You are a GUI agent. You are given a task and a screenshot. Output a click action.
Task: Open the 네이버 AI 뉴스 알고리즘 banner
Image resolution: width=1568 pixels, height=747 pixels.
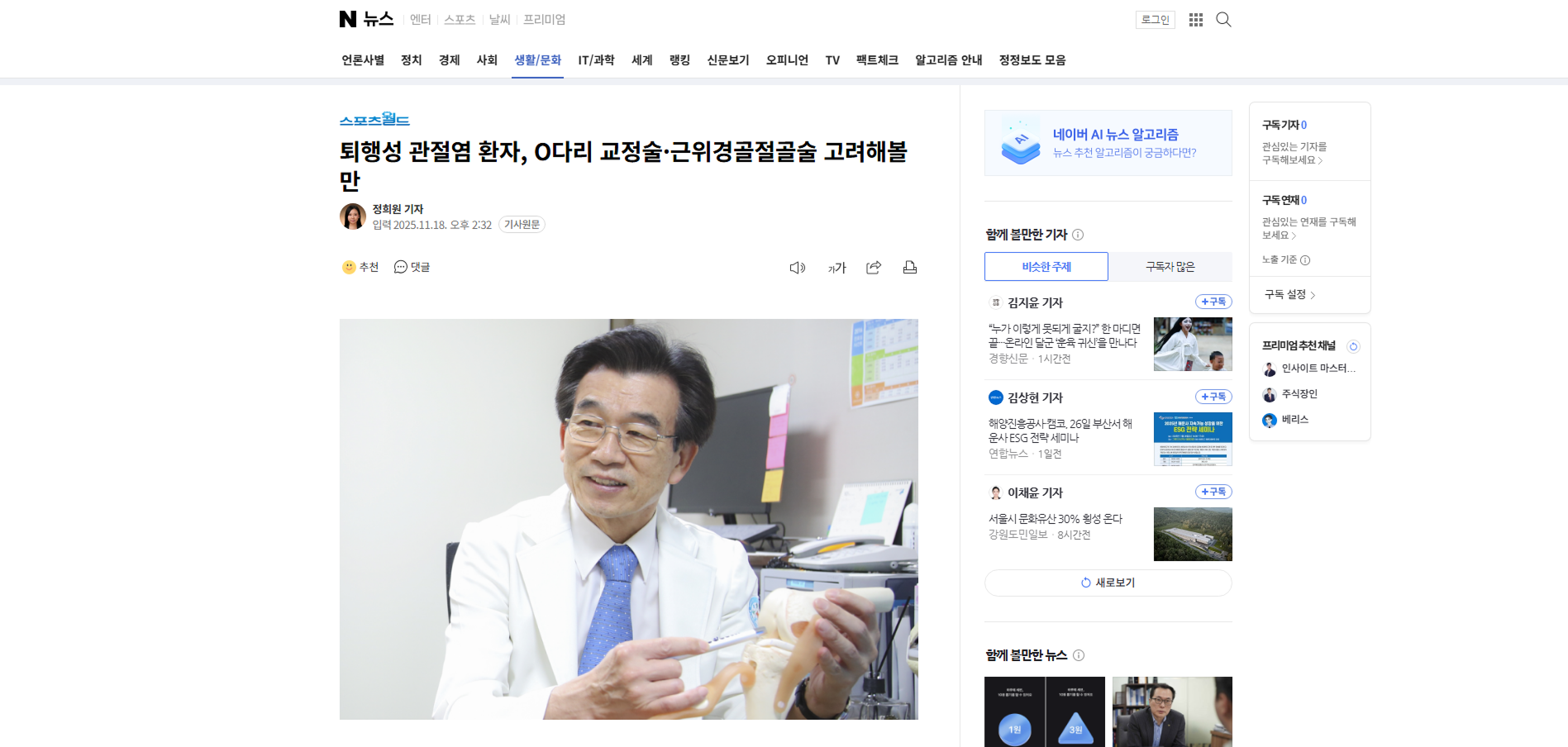pos(1108,143)
